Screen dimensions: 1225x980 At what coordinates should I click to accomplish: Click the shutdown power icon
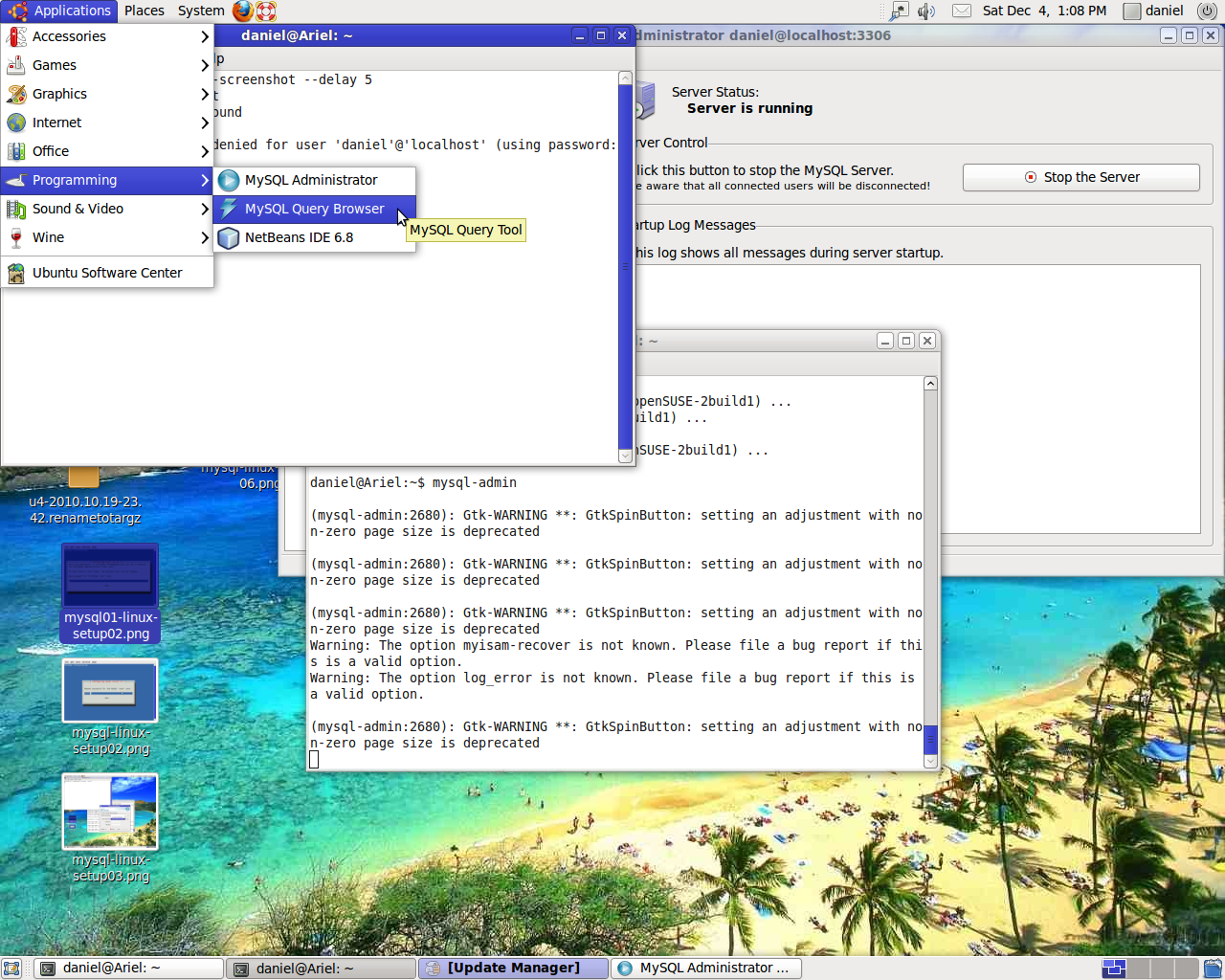pyautogui.click(x=1207, y=11)
